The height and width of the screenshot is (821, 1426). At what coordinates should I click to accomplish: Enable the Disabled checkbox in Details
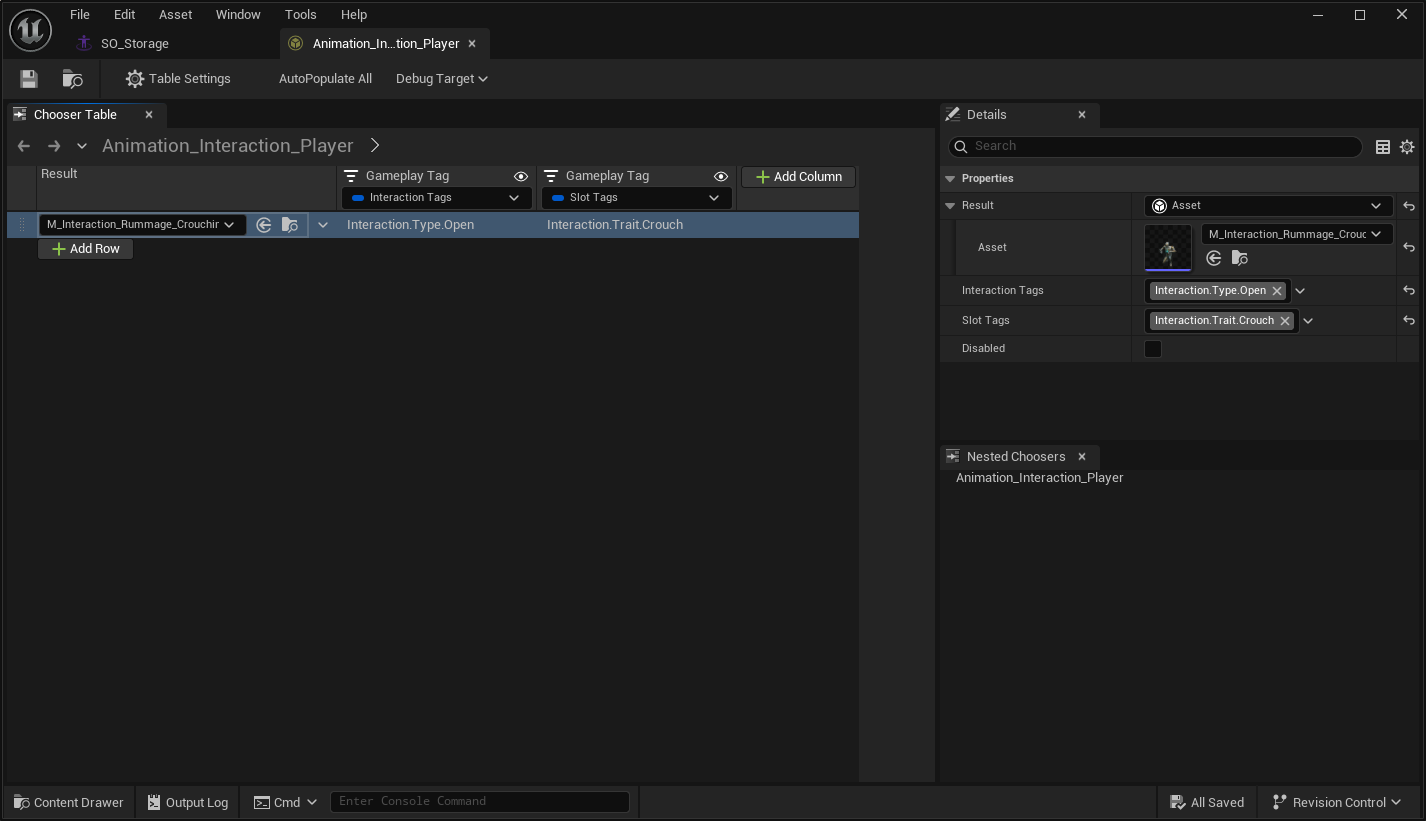coord(1153,348)
